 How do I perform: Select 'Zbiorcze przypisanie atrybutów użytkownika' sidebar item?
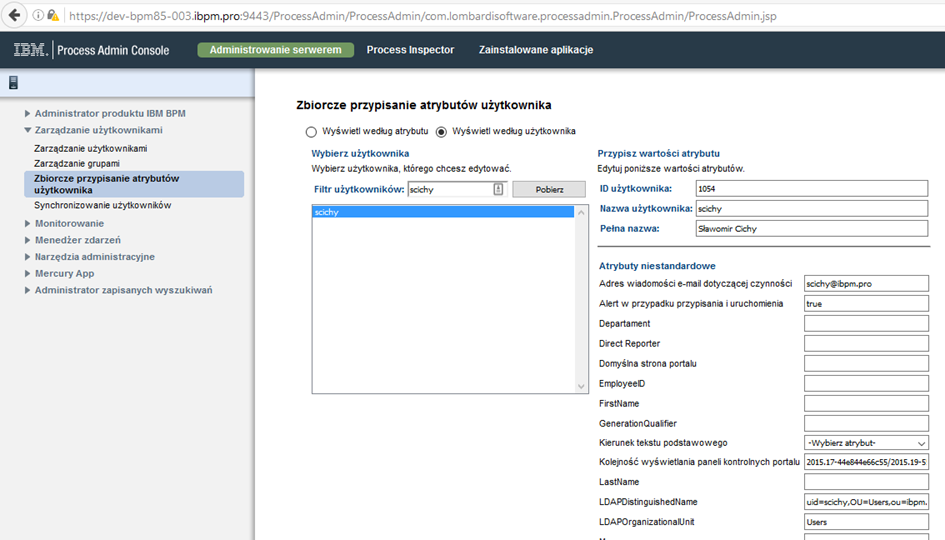click(134, 184)
